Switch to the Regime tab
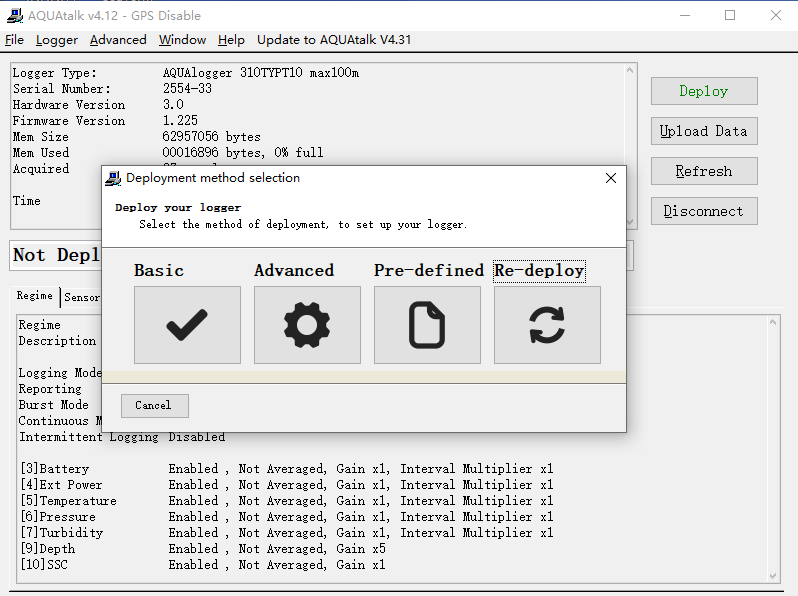Image resolution: width=798 pixels, height=596 pixels. (35, 296)
